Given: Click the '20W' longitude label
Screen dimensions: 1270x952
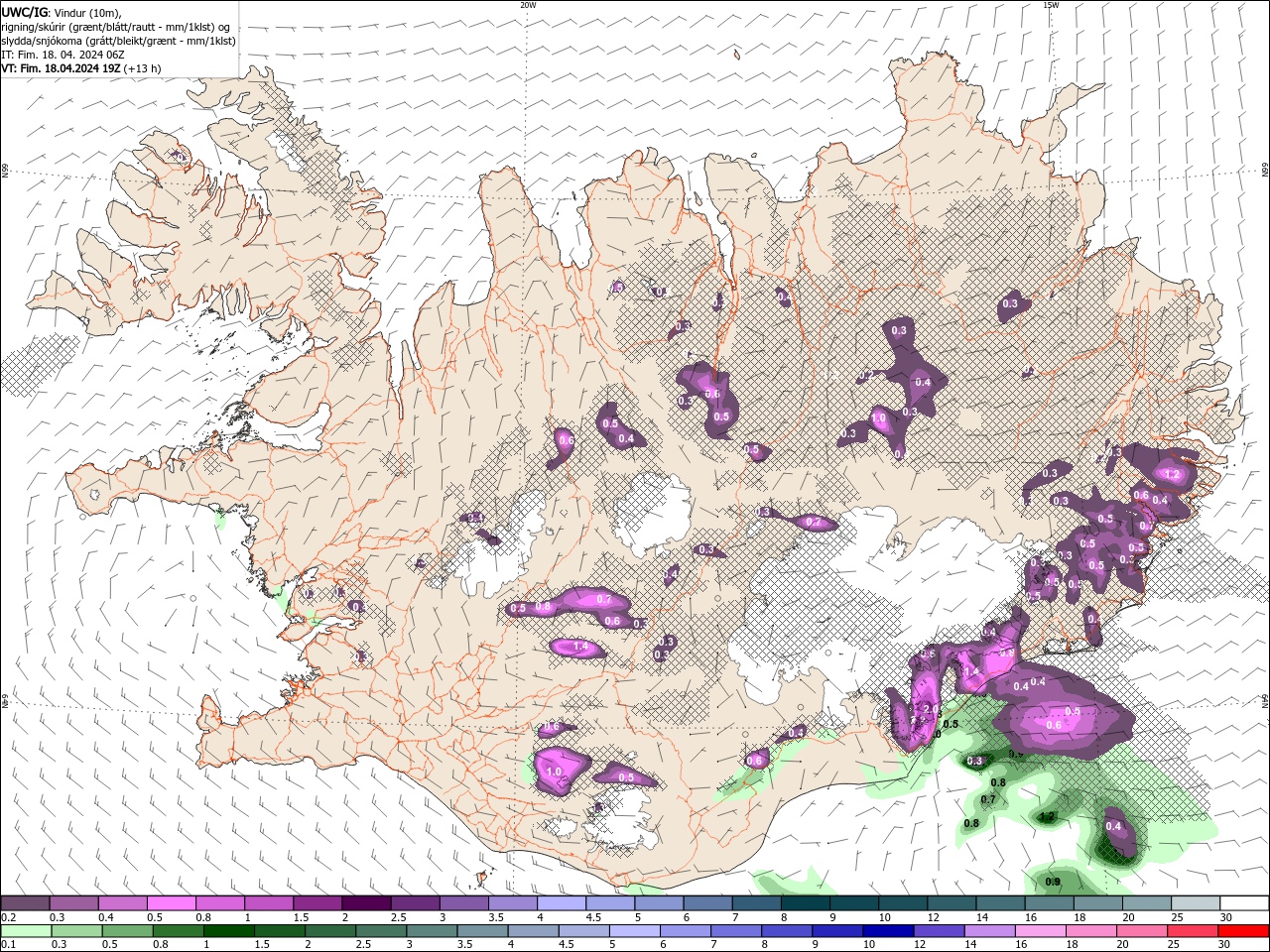Looking at the screenshot, I should (528, 5).
